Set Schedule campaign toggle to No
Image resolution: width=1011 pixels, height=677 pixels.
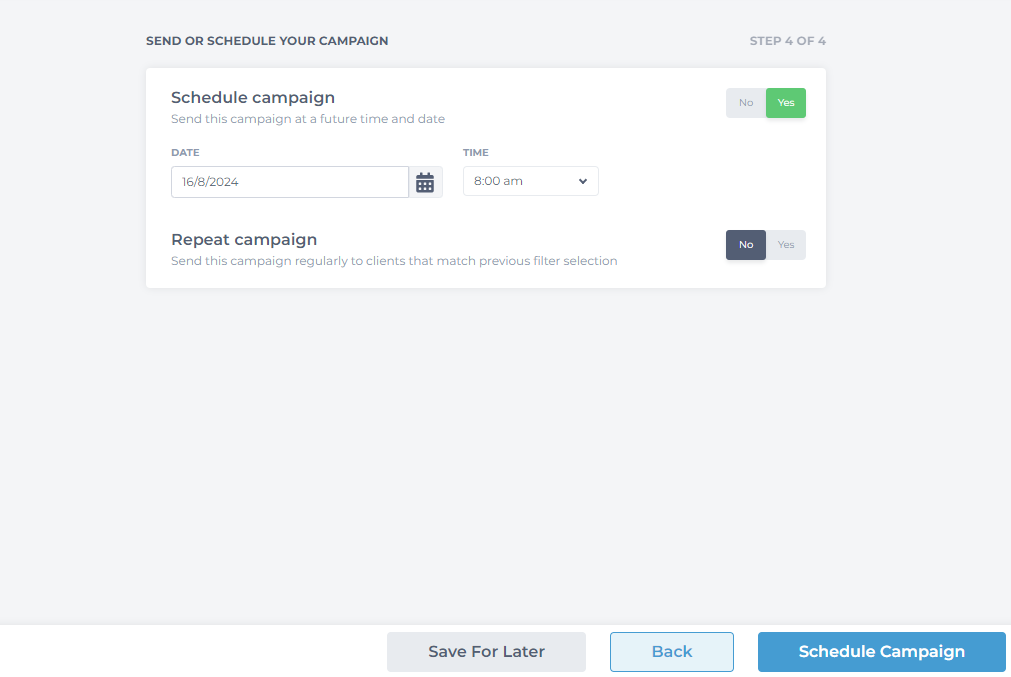(746, 103)
